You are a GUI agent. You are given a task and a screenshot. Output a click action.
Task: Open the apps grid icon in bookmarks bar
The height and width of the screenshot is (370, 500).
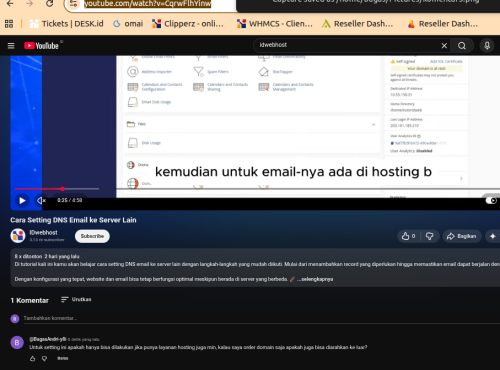[x=9, y=24]
